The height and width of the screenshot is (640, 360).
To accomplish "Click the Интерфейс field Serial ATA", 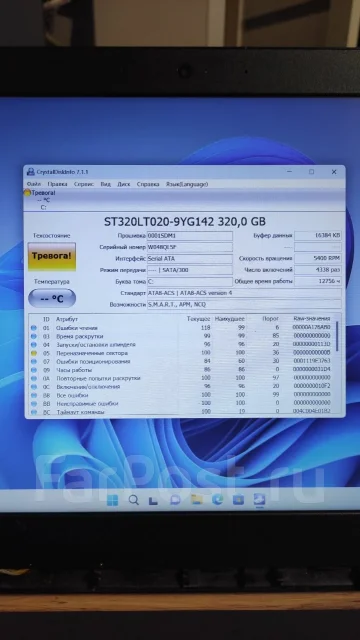I will [x=190, y=259].
